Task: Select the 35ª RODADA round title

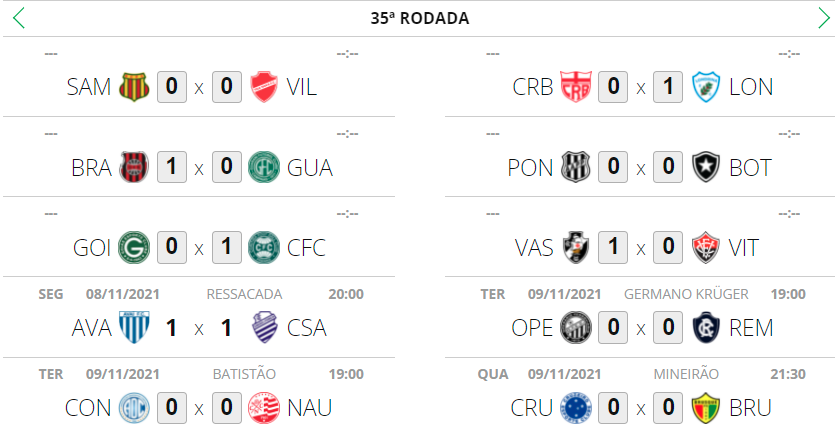Action: coord(420,18)
